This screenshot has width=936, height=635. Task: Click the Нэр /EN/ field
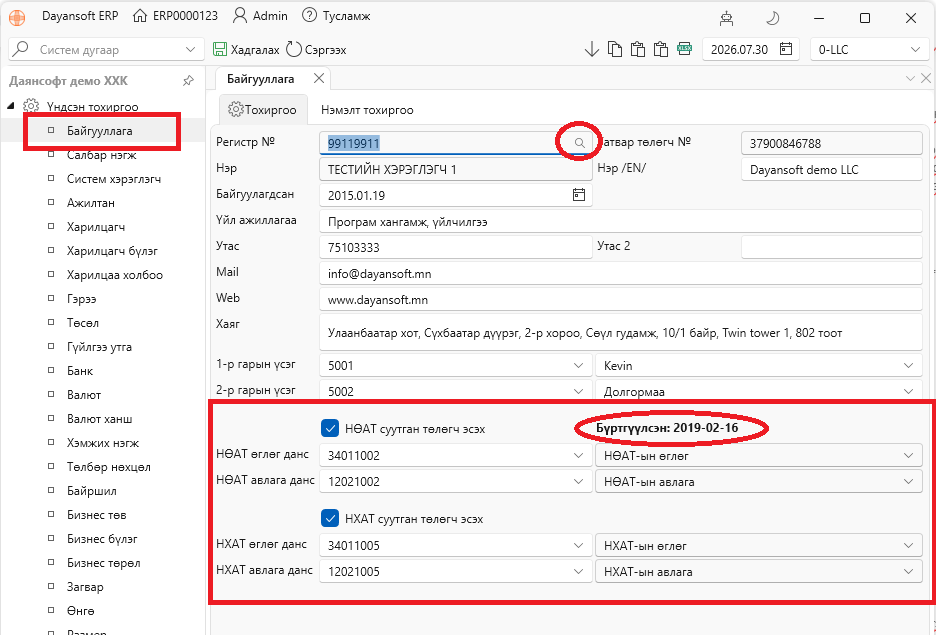832,169
